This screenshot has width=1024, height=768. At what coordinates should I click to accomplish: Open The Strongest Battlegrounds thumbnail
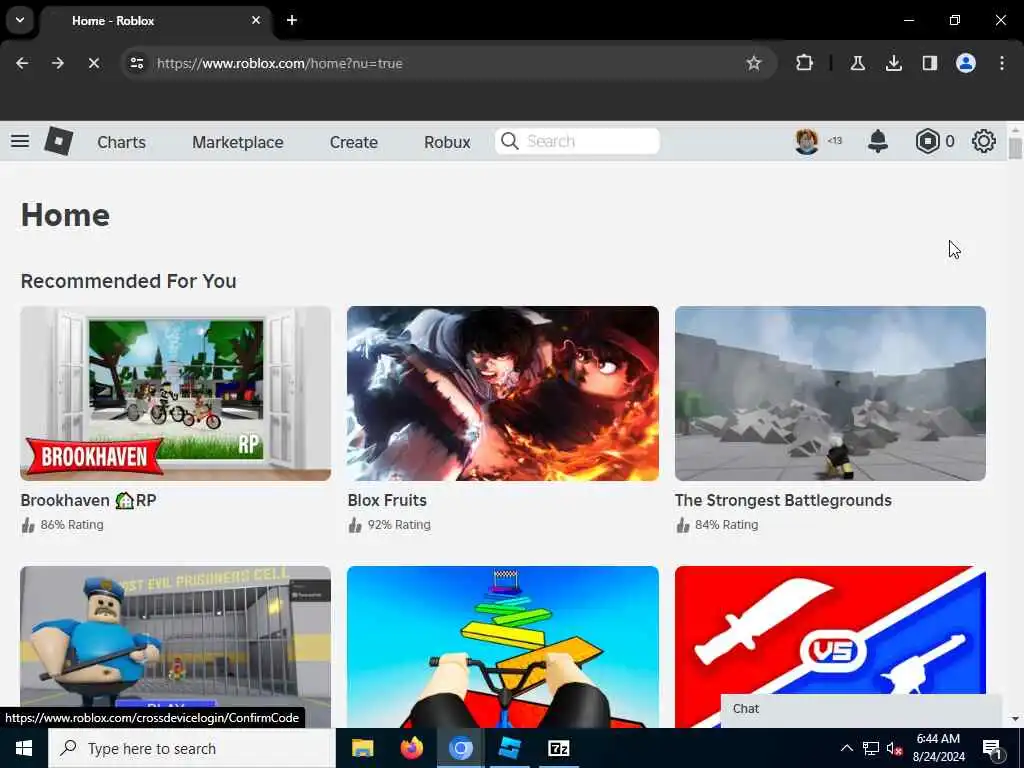[x=830, y=393]
